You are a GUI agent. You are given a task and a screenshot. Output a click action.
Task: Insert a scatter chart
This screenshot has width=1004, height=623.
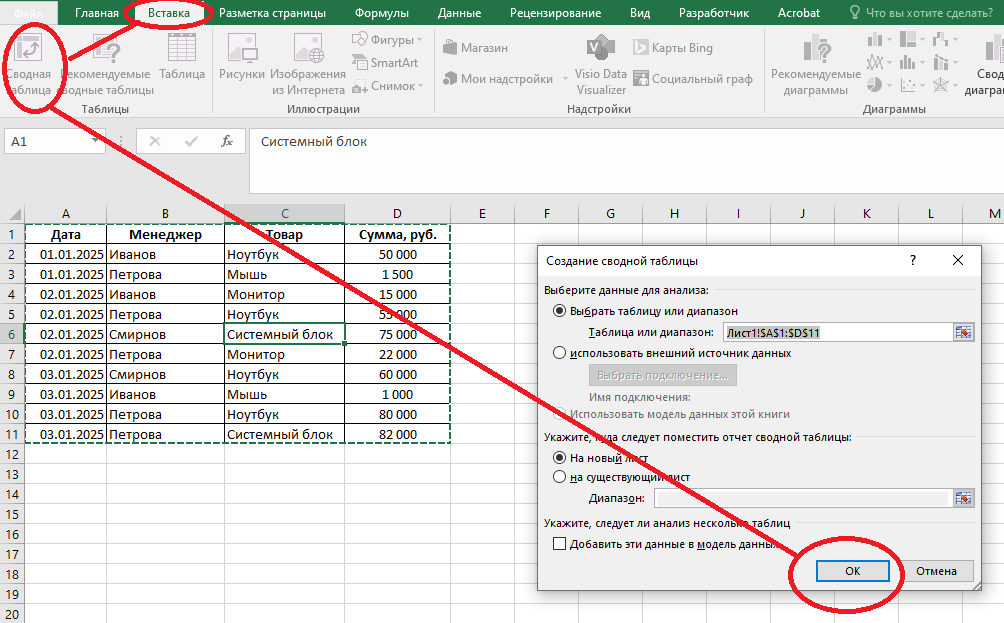908,85
